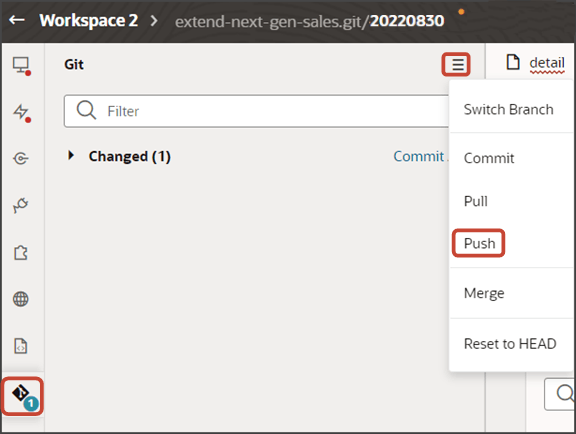
Task: Open the plug connections icon
Action: click(21, 205)
